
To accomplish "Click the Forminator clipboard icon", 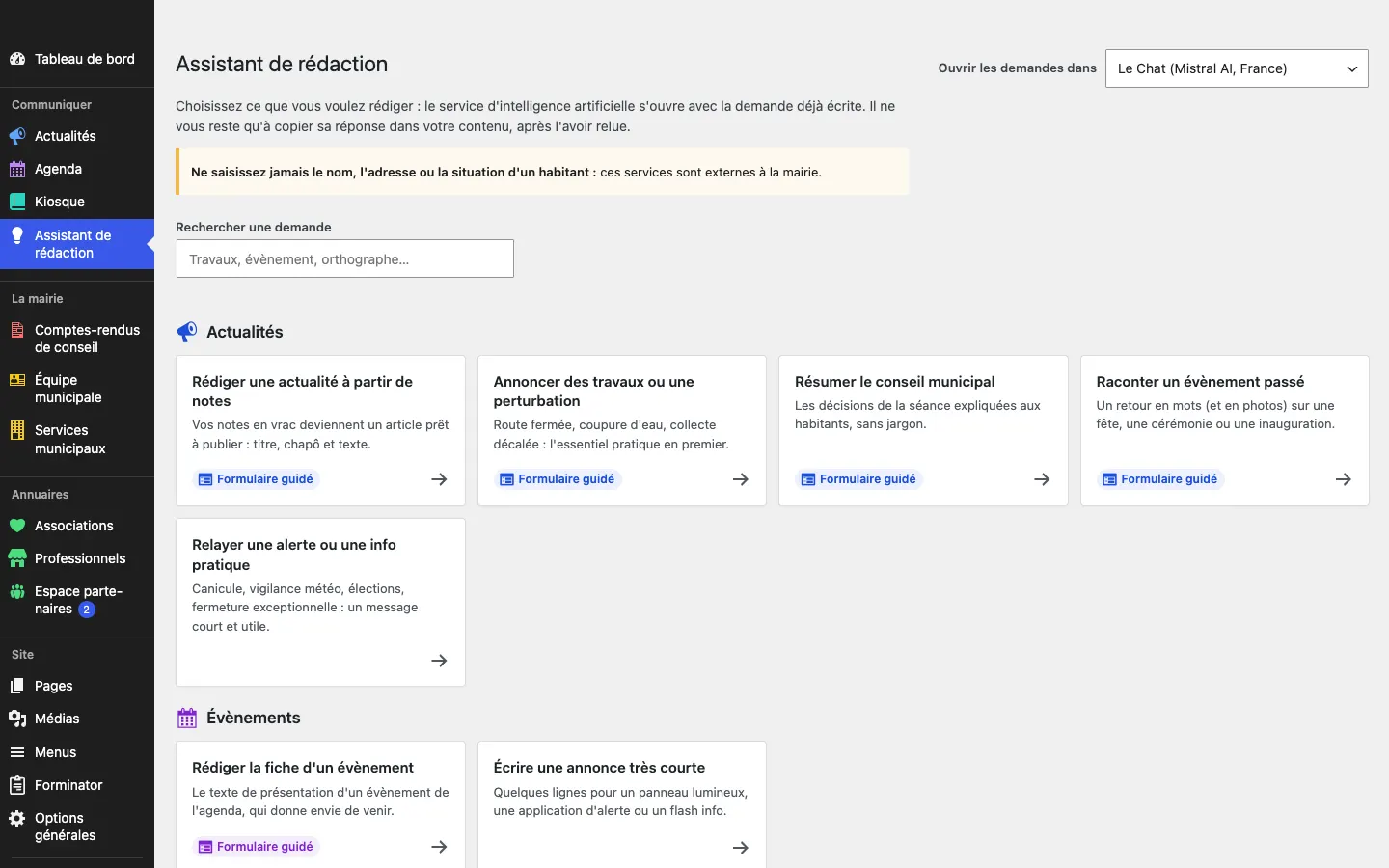I will click(x=17, y=785).
